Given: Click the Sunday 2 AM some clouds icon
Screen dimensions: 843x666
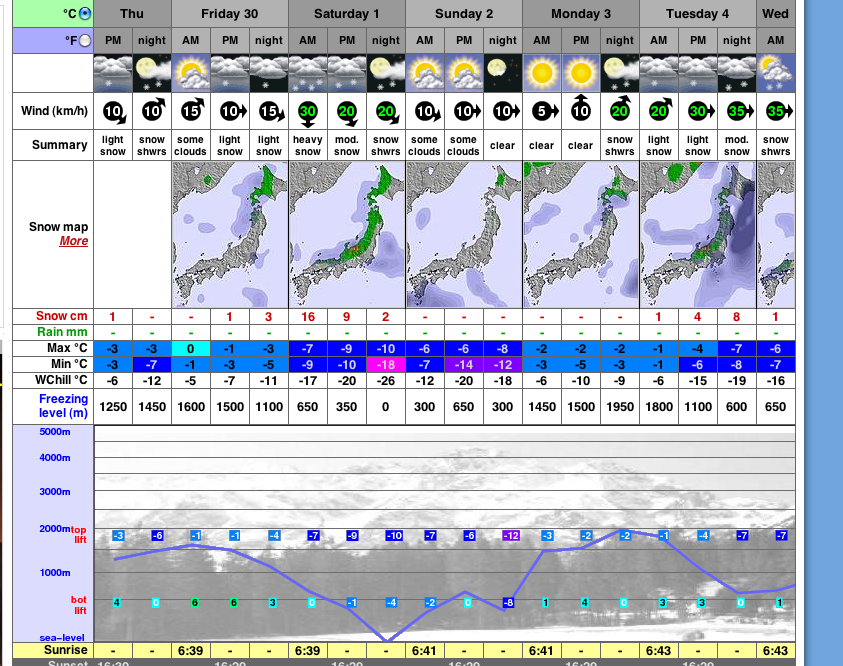Looking at the screenshot, I should click(x=425, y=73).
